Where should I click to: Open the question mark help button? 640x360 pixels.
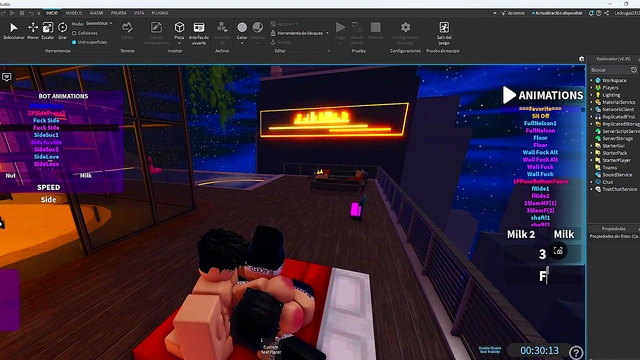(576, 352)
